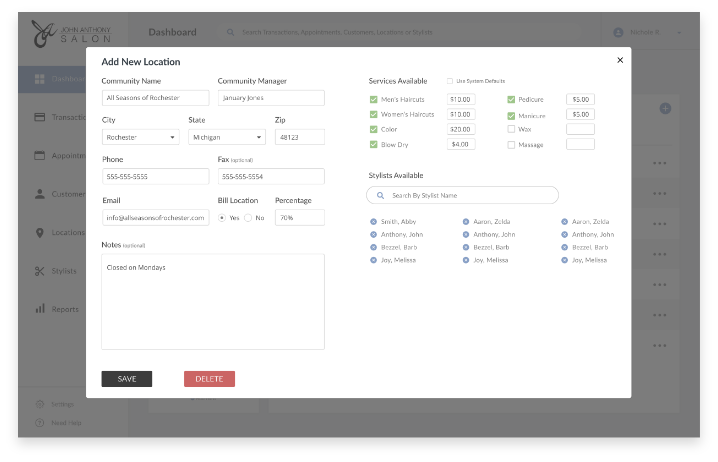Screen dimensions: 718x462
Task: Click the search magnifier icon in stylist search
Action: [x=381, y=196]
